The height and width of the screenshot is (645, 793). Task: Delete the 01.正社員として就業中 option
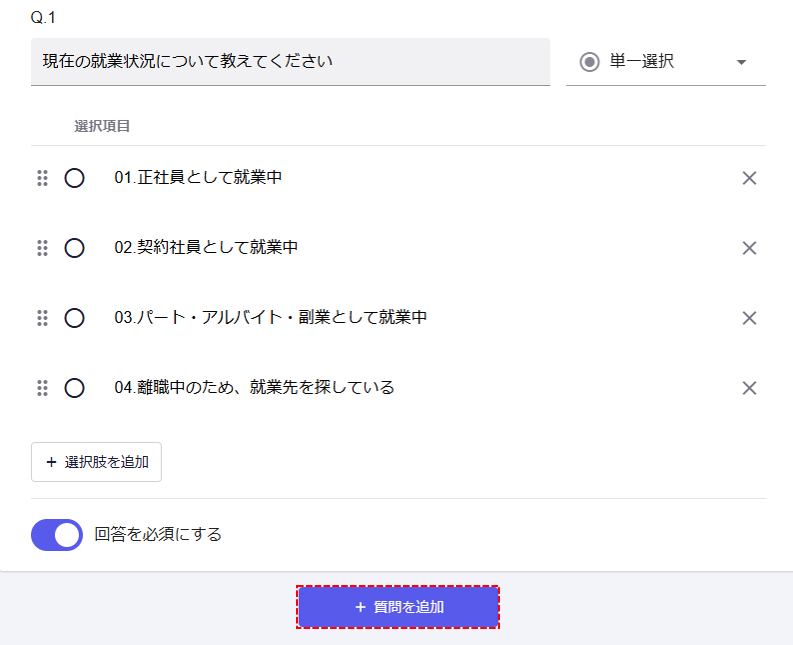749,178
